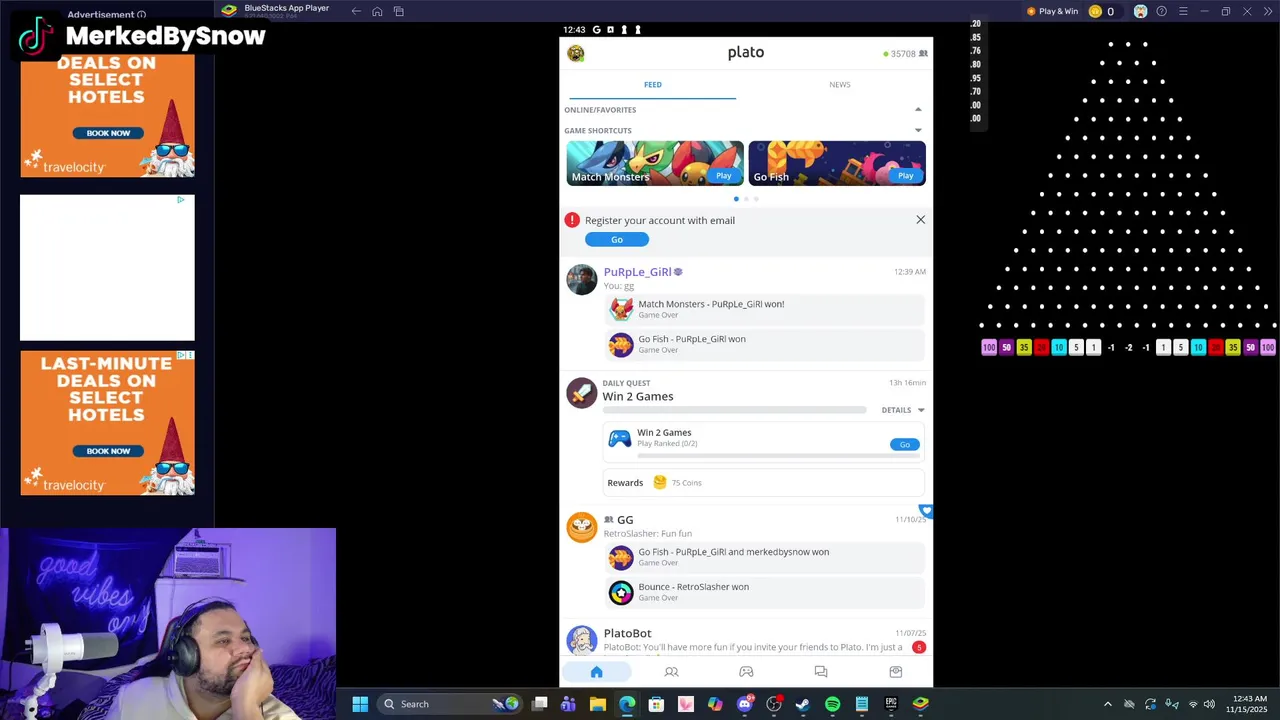Click Go on Win 2 Games quest
Viewport: 1280px width, 720px height.
click(x=905, y=444)
